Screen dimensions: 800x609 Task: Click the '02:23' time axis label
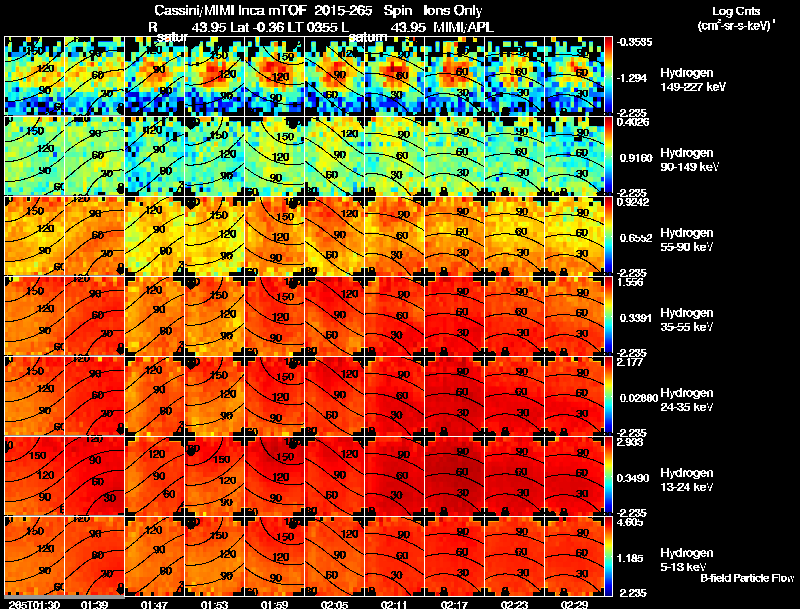click(x=514, y=604)
